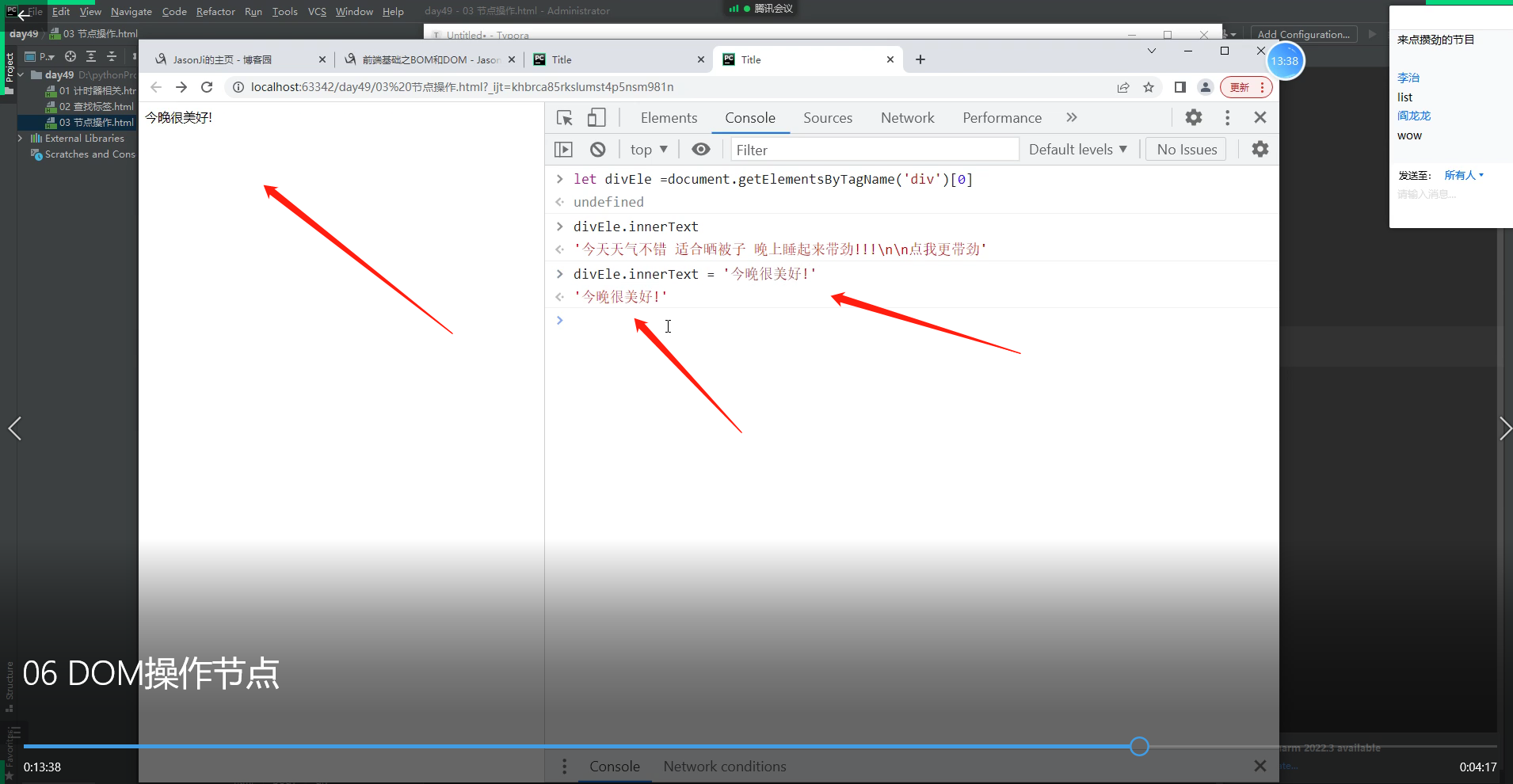Viewport: 1513px width, 784px height.
Task: Click the console prompt input line
Action: [911, 321]
